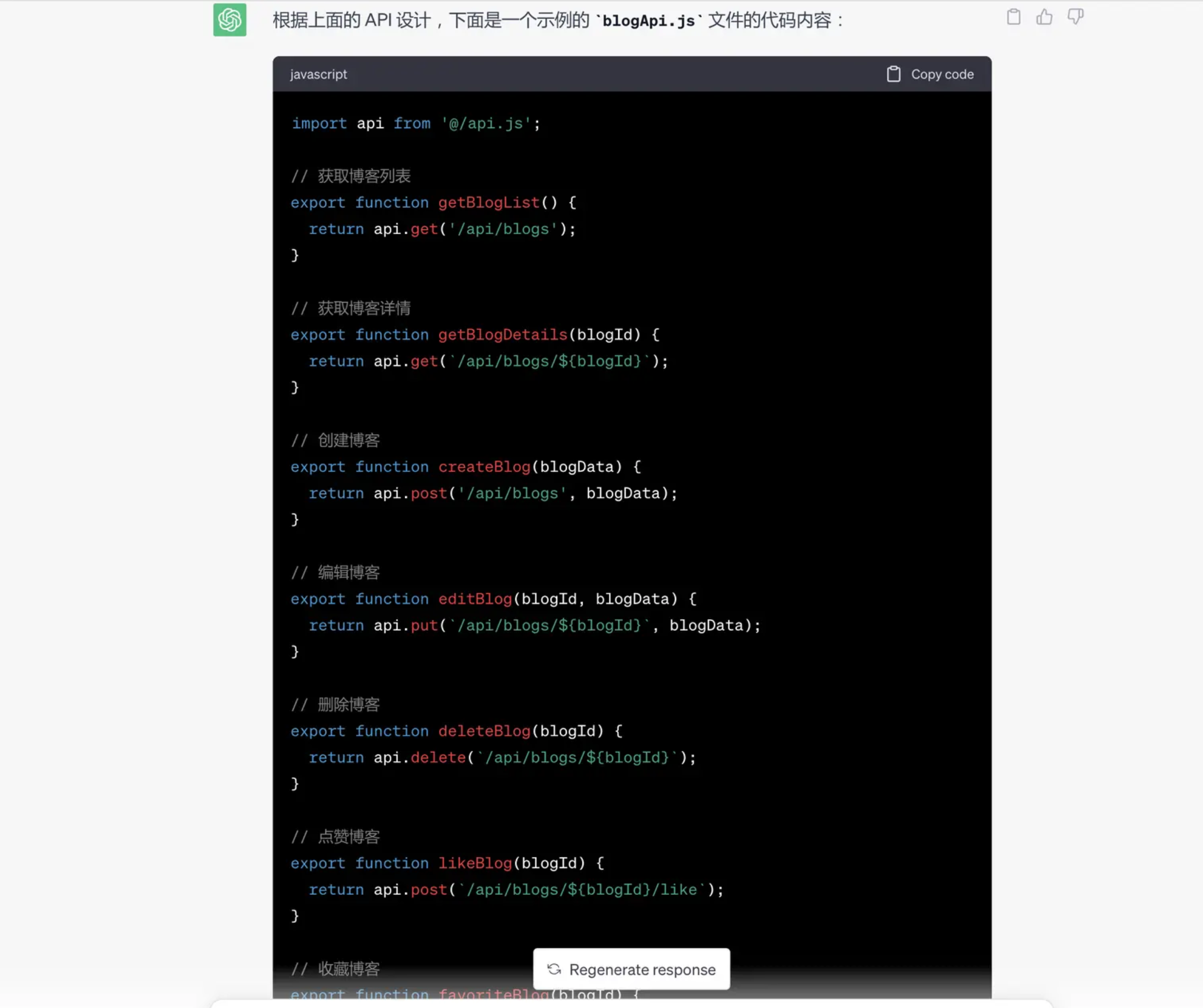Screen dimensions: 1203x1008
Task: Click the api.post('/api/blogs', blogData) line
Action: (493, 493)
